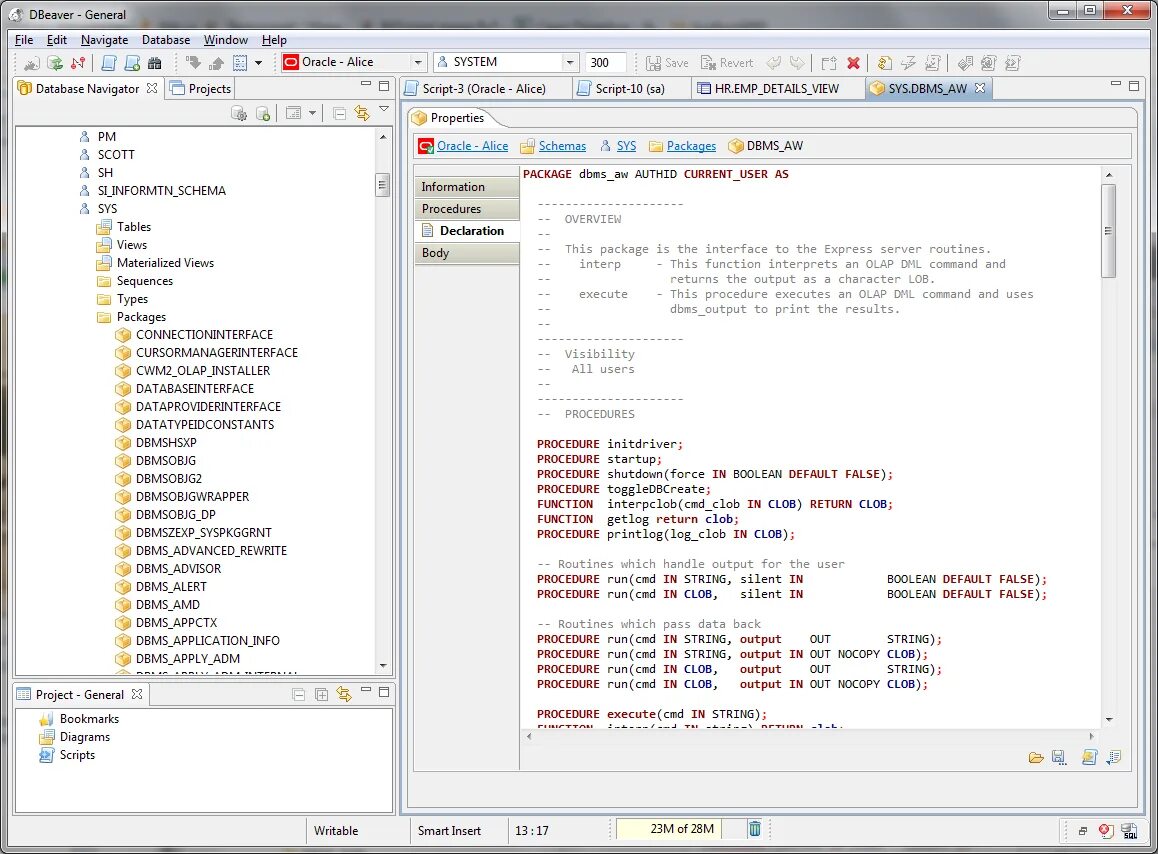Open the Oracle - Alice connection dropdown
The image size is (1158, 854).
click(x=418, y=62)
